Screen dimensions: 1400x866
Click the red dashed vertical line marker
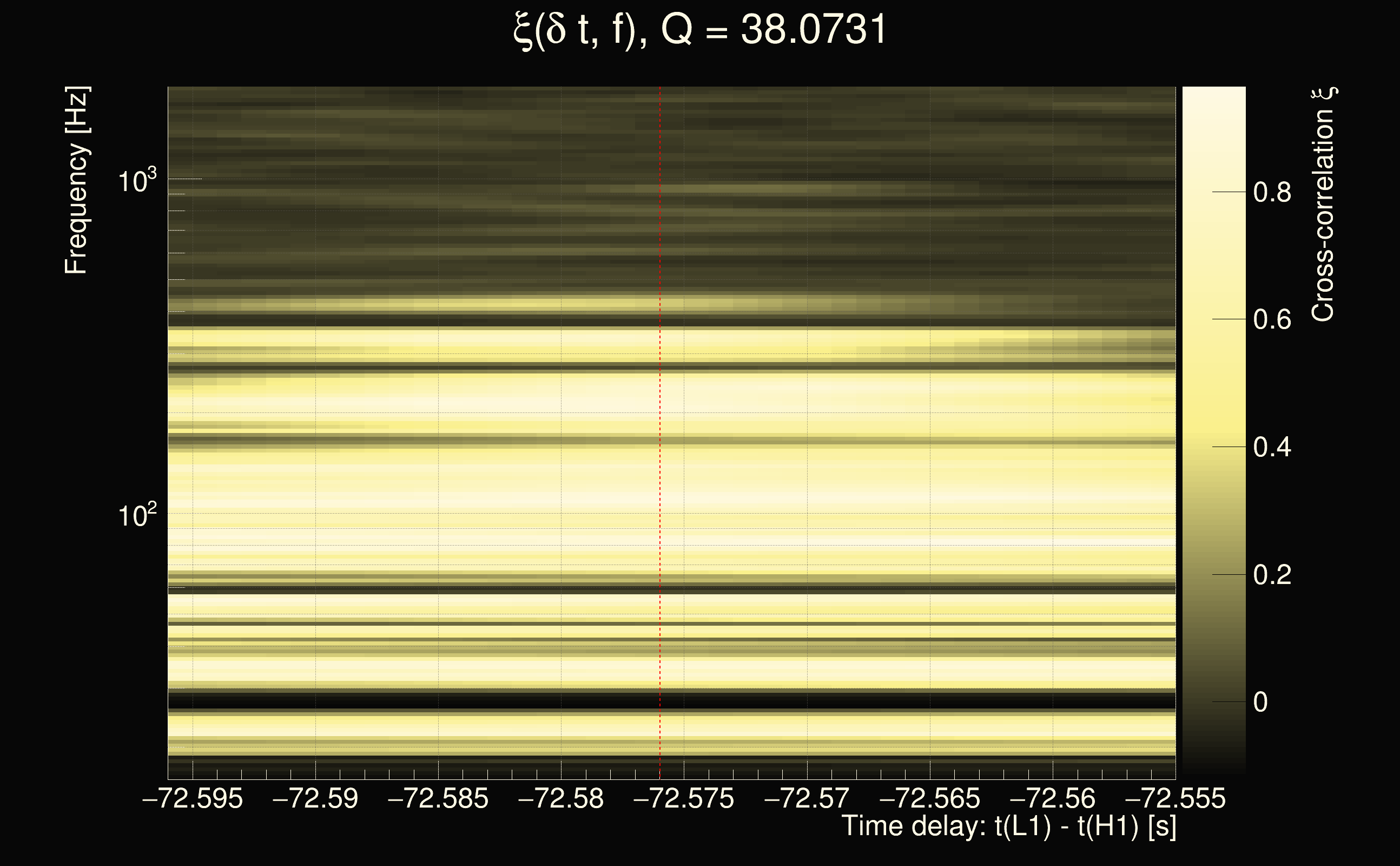660,433
